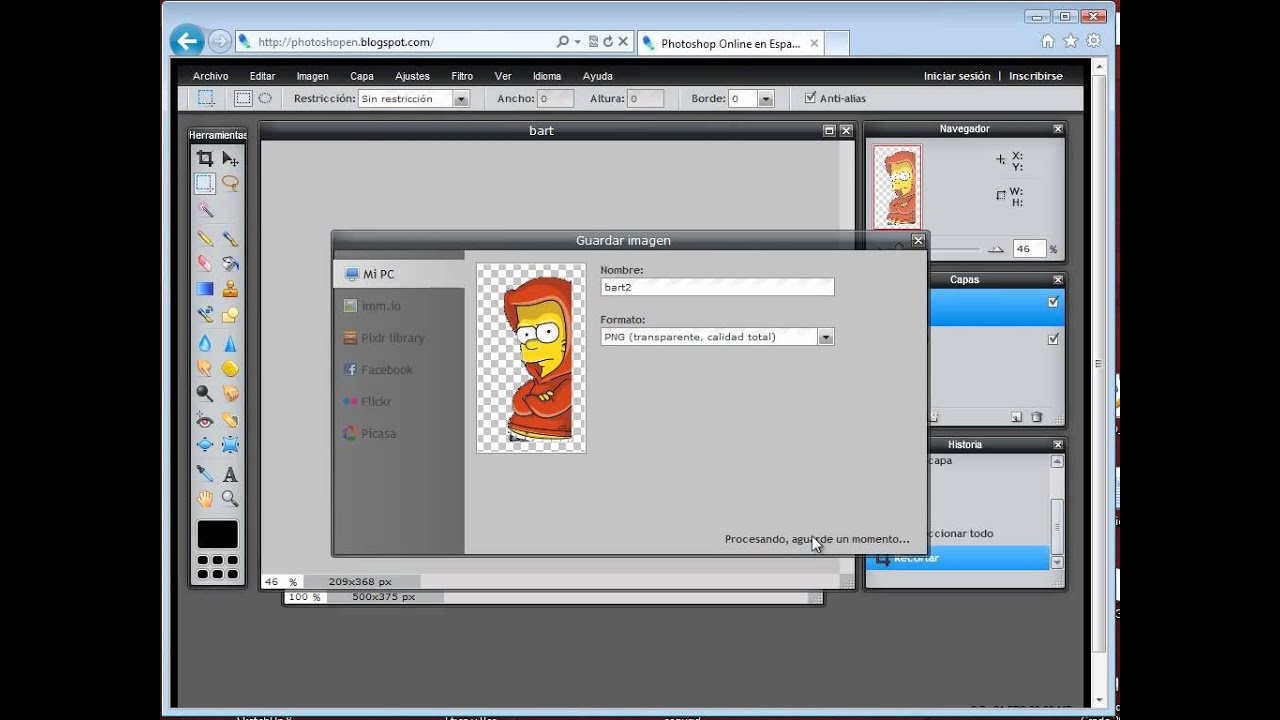Select the Zoom magnifier tool
The height and width of the screenshot is (720, 1280).
230,499
